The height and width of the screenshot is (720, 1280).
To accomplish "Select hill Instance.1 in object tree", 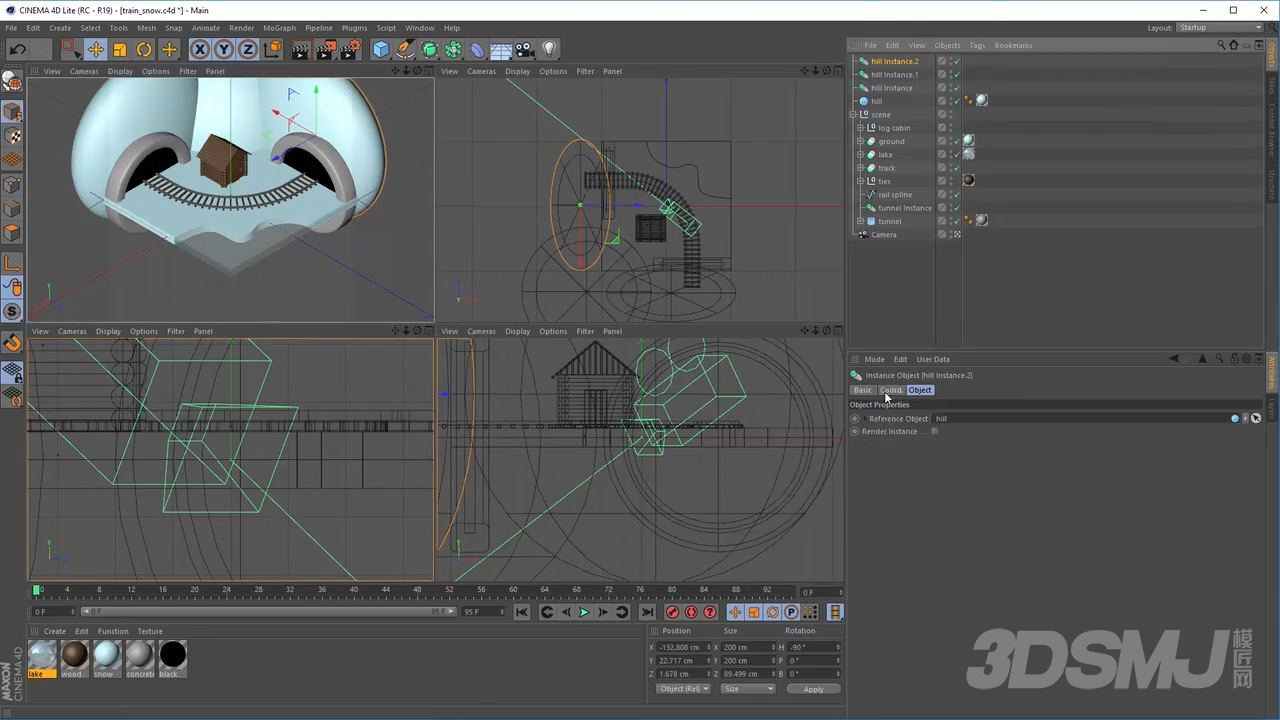I will (894, 74).
